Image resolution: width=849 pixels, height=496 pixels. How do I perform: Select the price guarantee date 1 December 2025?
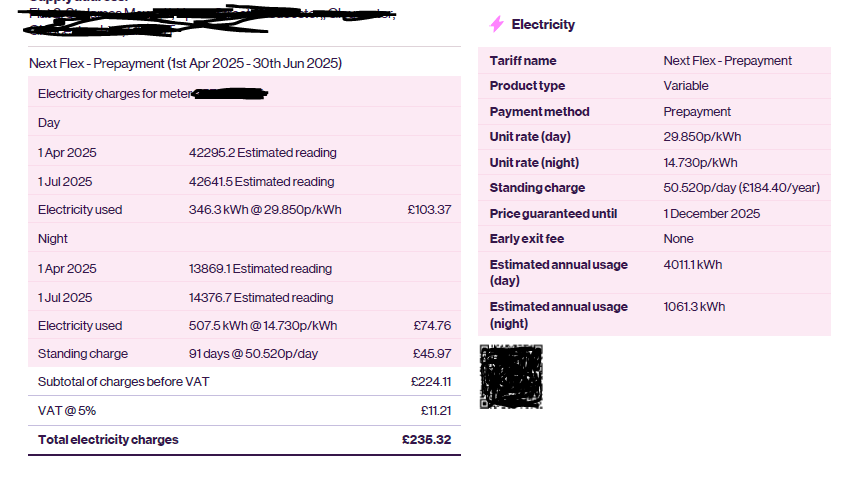coord(711,214)
